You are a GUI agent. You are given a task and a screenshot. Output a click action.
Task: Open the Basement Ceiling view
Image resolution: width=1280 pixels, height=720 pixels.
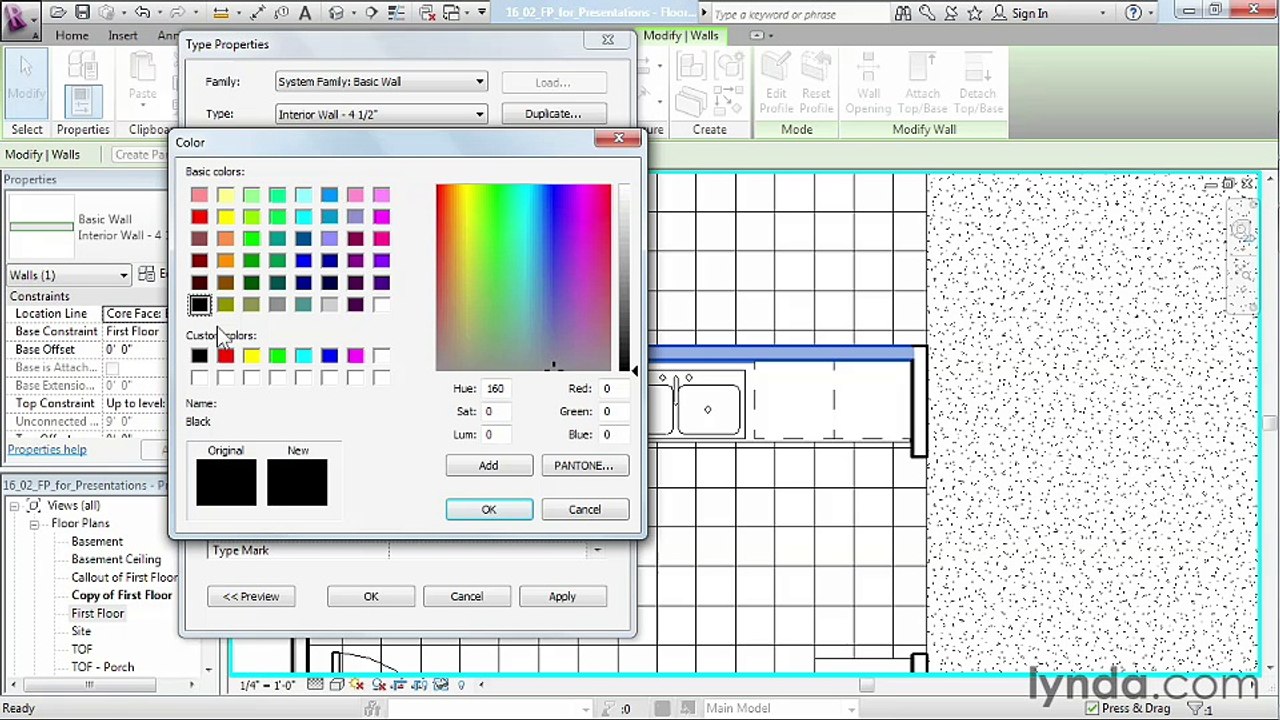[116, 559]
